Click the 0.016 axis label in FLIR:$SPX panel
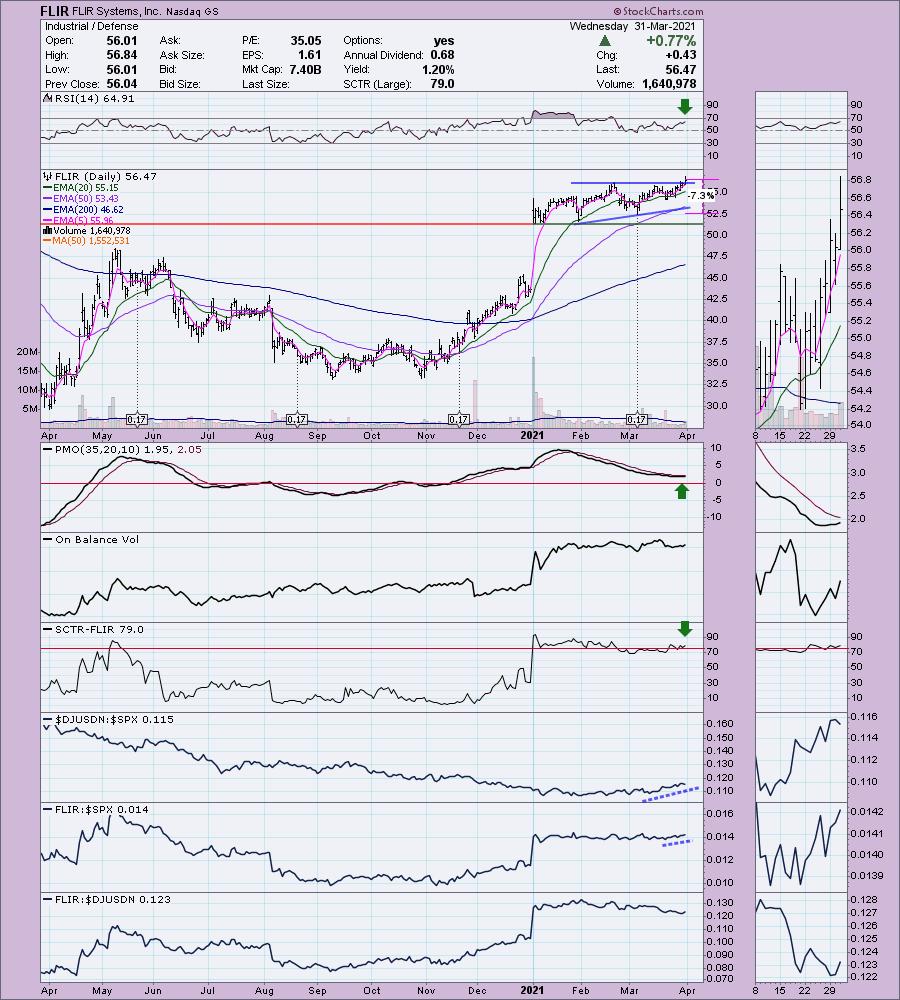The width and height of the screenshot is (900, 1000). (720, 813)
